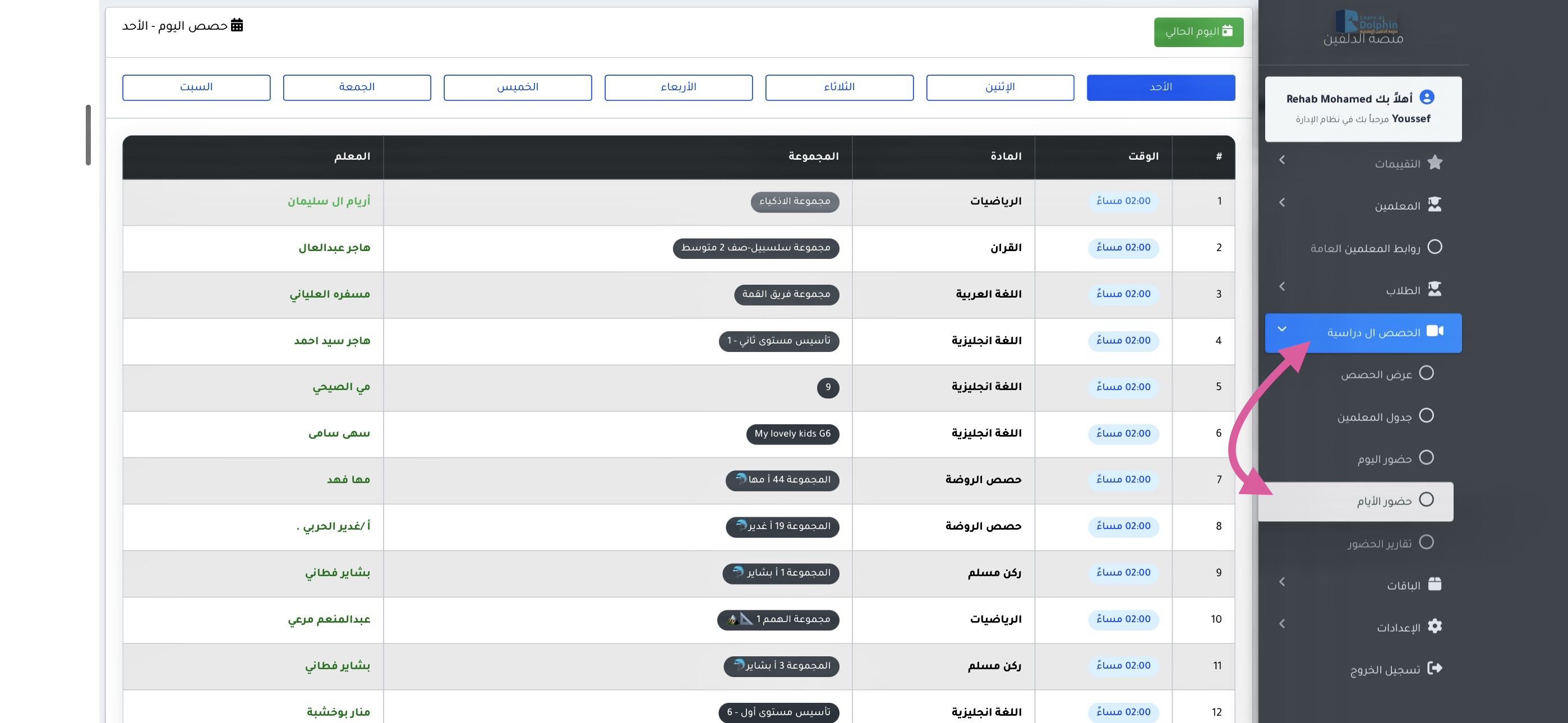Select the جدول المعلمين circle option

[x=1426, y=416]
